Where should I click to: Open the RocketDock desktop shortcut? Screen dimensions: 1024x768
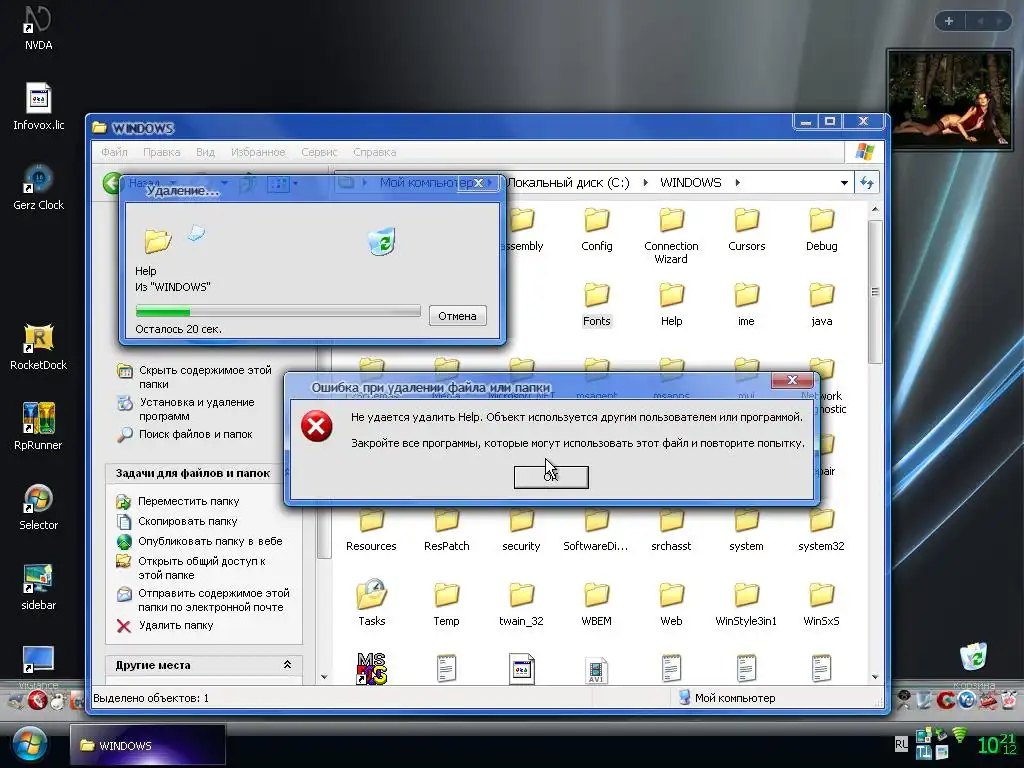coord(38,347)
